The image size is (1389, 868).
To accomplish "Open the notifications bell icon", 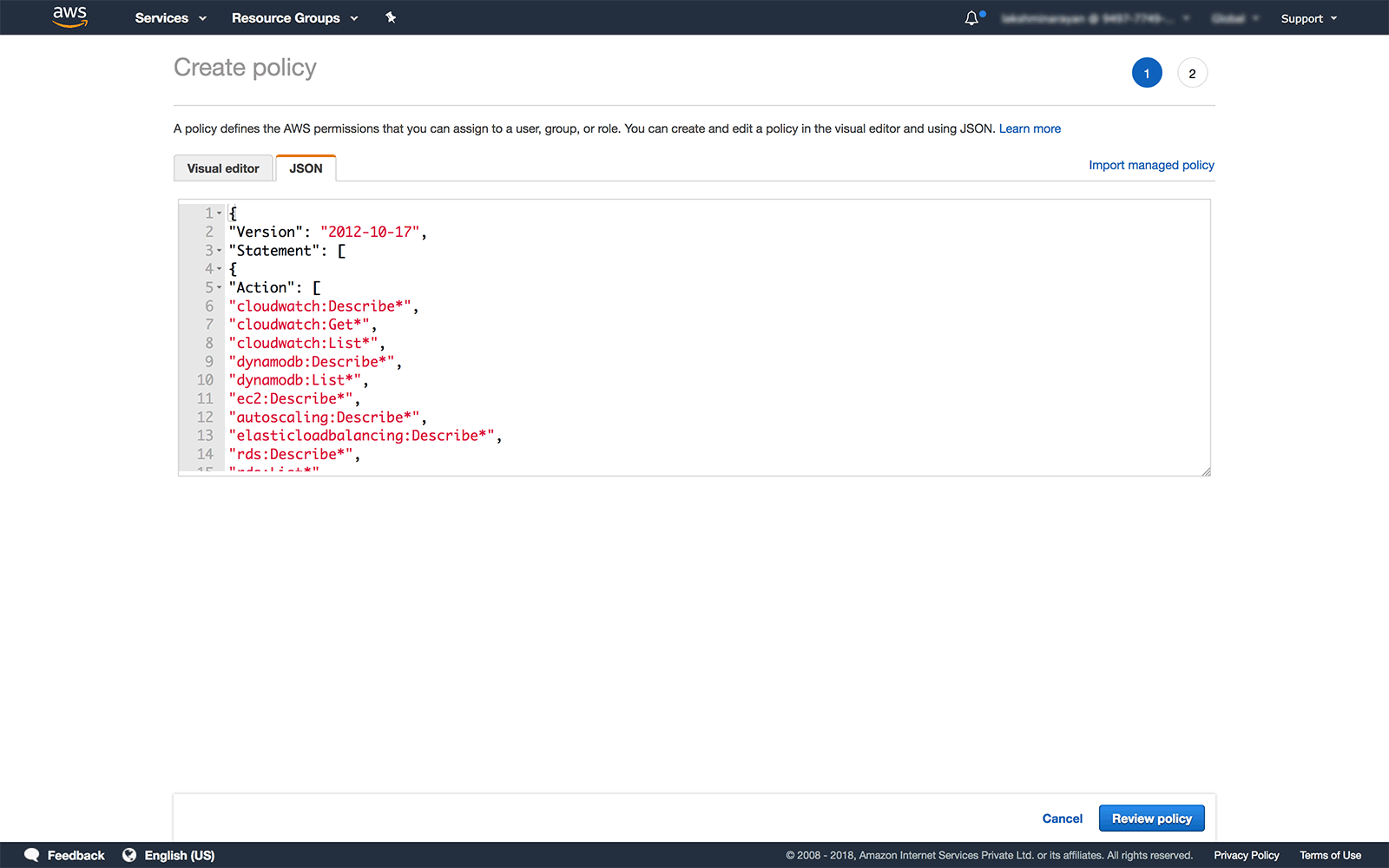I will coord(971,18).
